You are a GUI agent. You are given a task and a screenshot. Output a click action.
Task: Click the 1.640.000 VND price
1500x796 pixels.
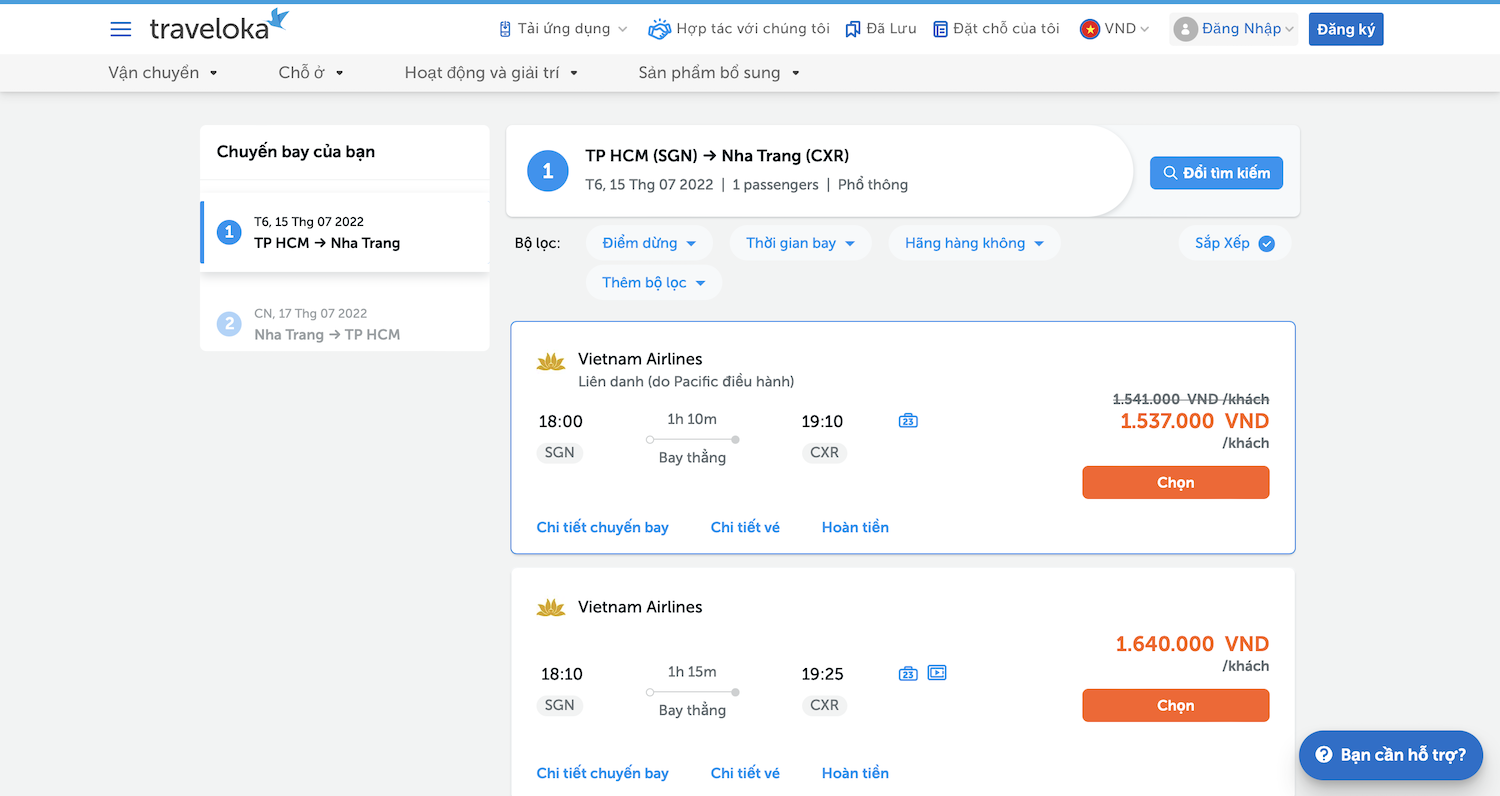pos(1192,644)
